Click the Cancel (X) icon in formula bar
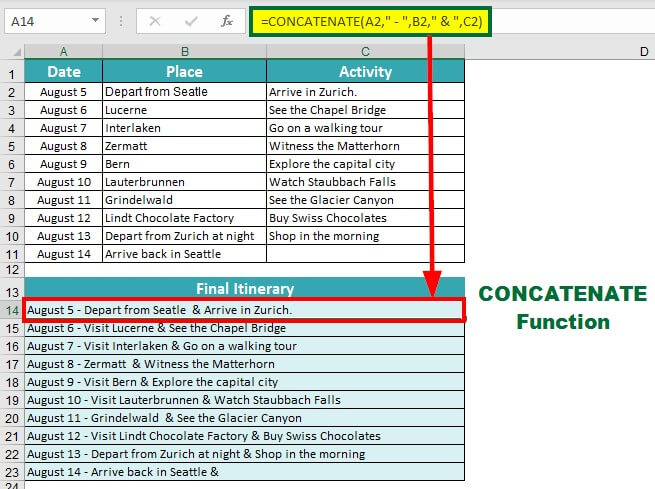Screen dimensions: 655x489 [155, 21]
